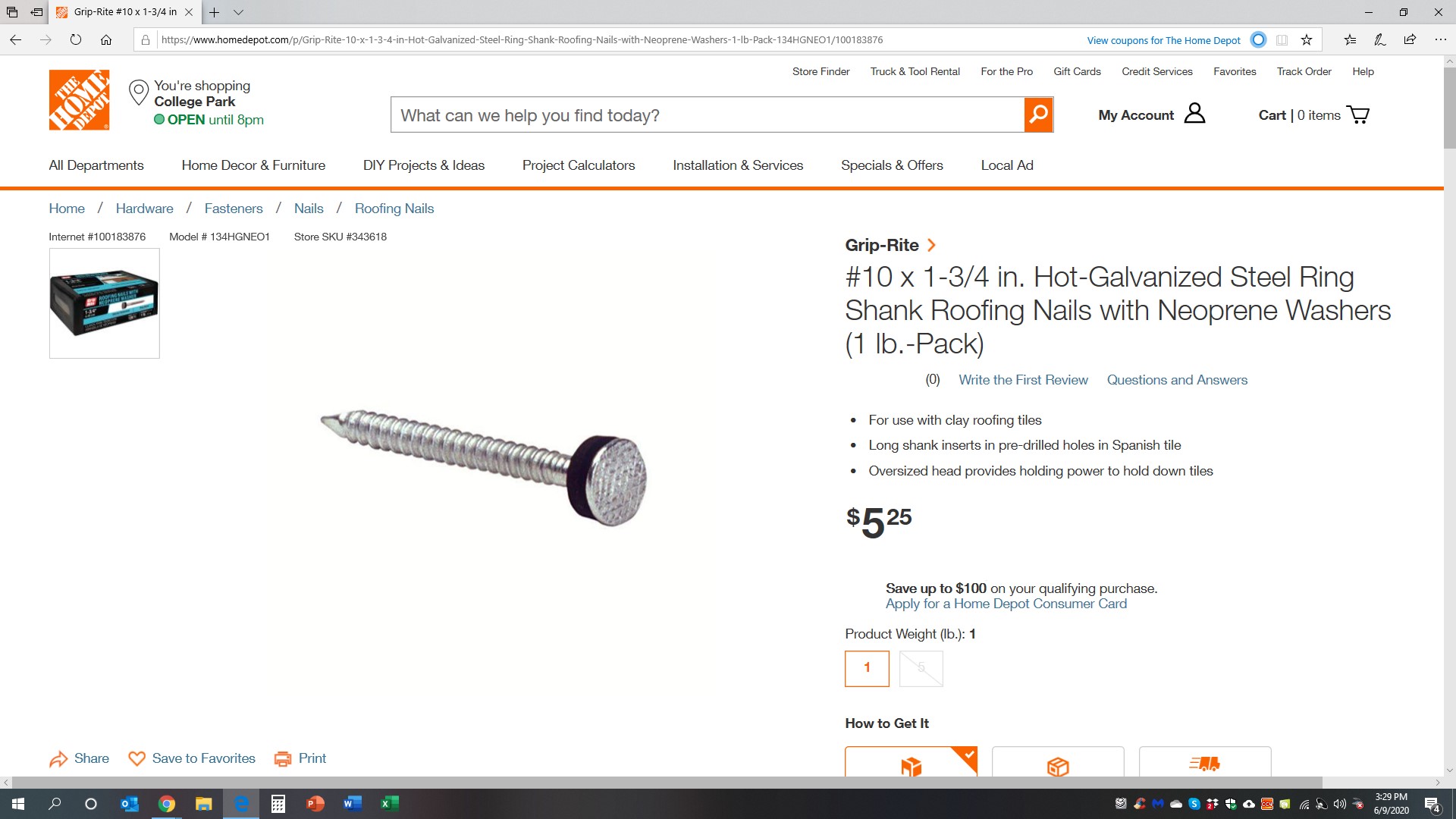Open the Specials & Offers menu
Viewport: 1456px width, 819px height.
coord(892,165)
